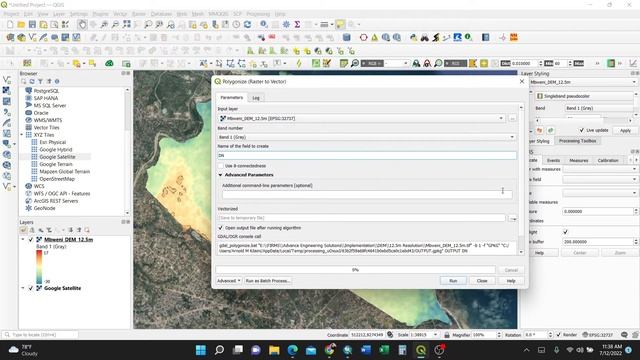The height and width of the screenshot is (360, 640).
Task: Open the Vector menu
Action: (x=120, y=14)
